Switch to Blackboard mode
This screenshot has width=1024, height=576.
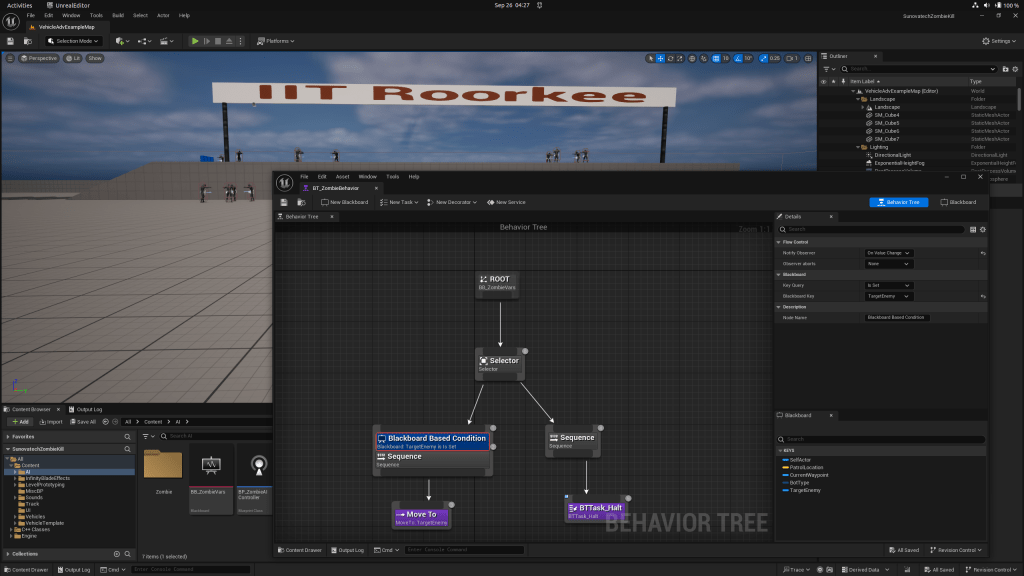coord(957,202)
